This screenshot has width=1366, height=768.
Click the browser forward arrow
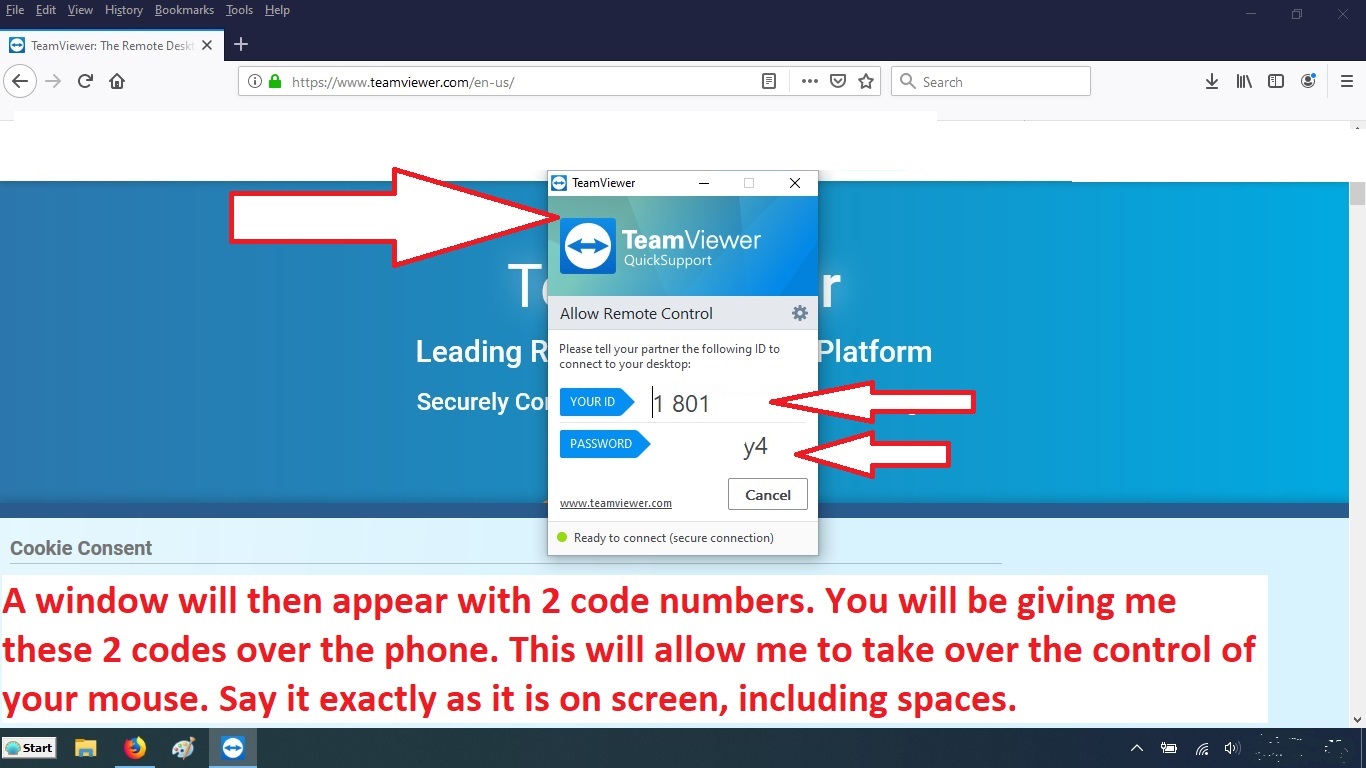pos(54,81)
